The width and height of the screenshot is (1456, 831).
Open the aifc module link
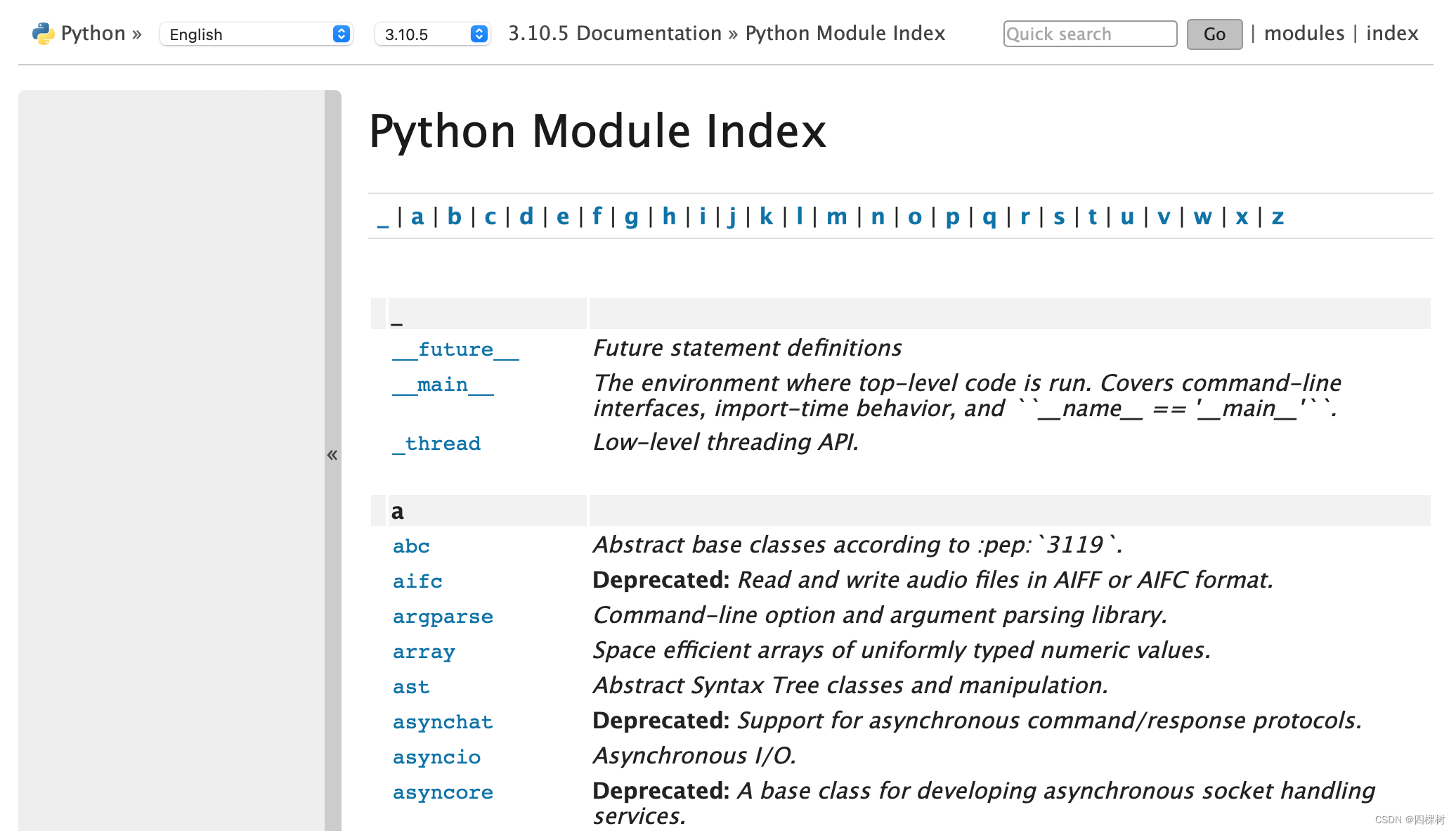417,581
